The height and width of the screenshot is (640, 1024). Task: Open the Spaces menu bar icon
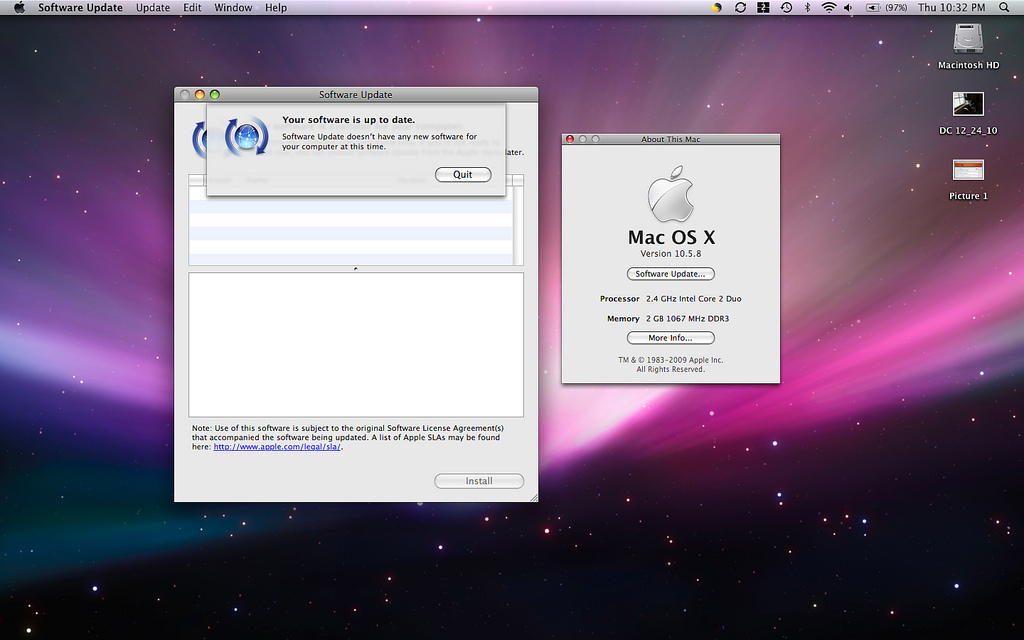click(x=763, y=8)
